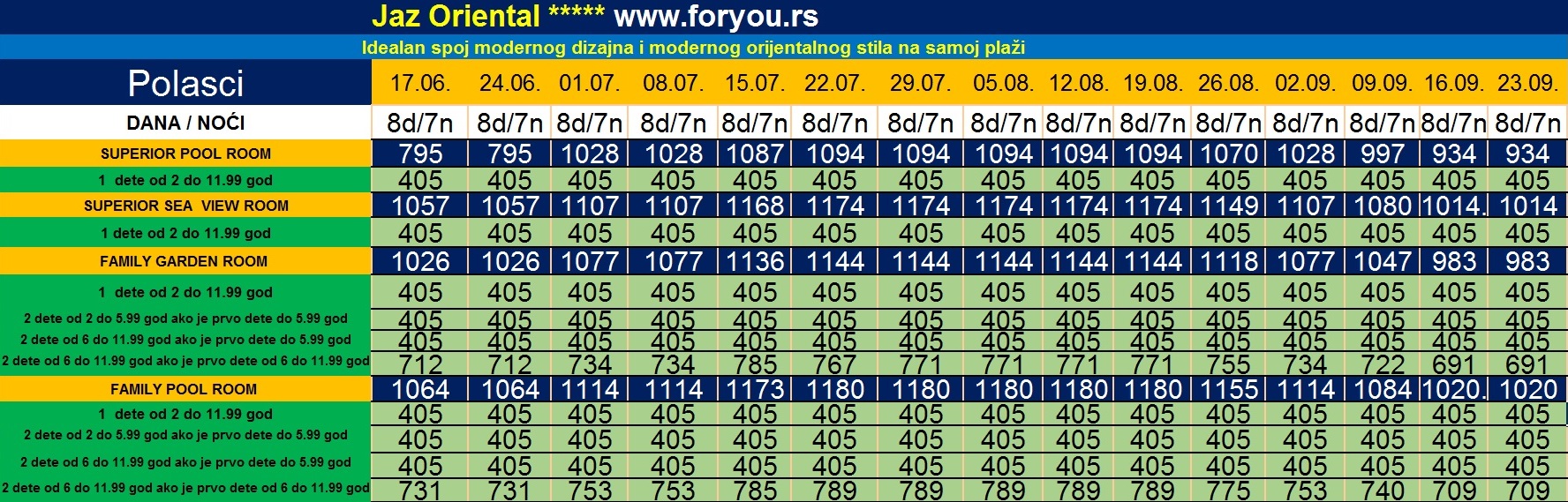Click the 'DANA / NOĆI' label
The height and width of the screenshot is (502, 1568).
coord(185,123)
